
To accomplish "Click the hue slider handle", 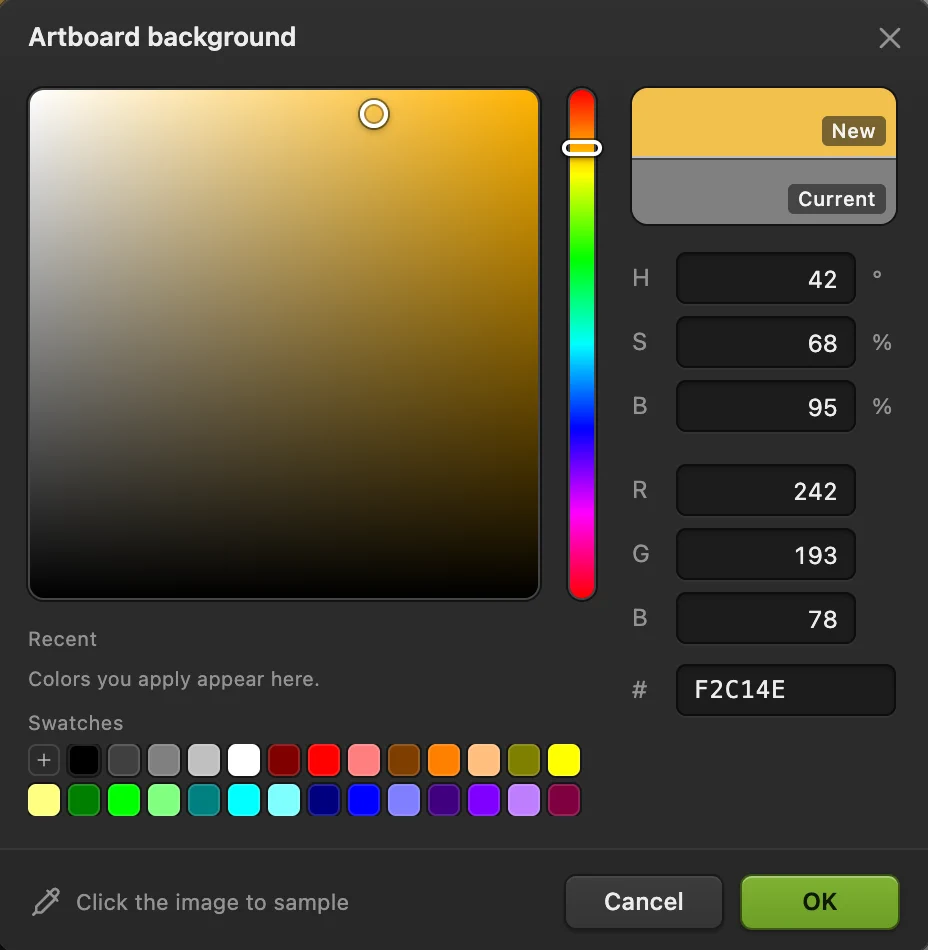I will (582, 148).
